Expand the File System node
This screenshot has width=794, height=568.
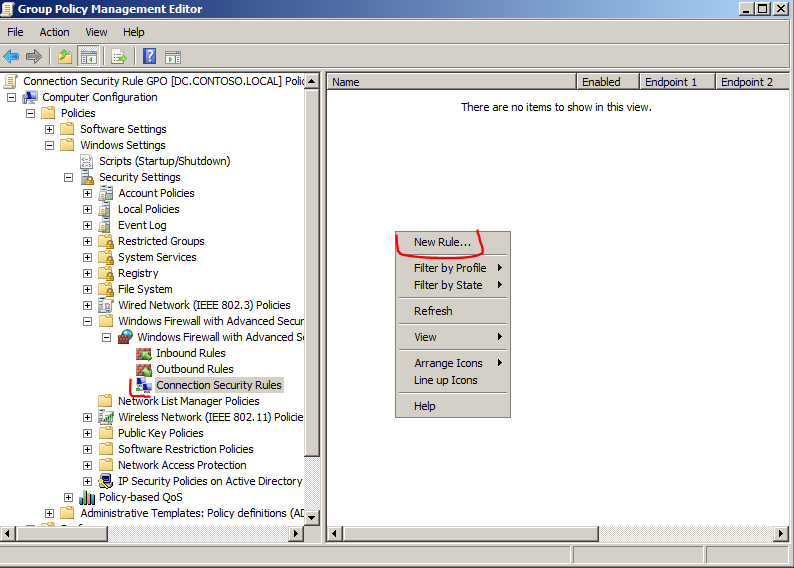[x=88, y=290]
